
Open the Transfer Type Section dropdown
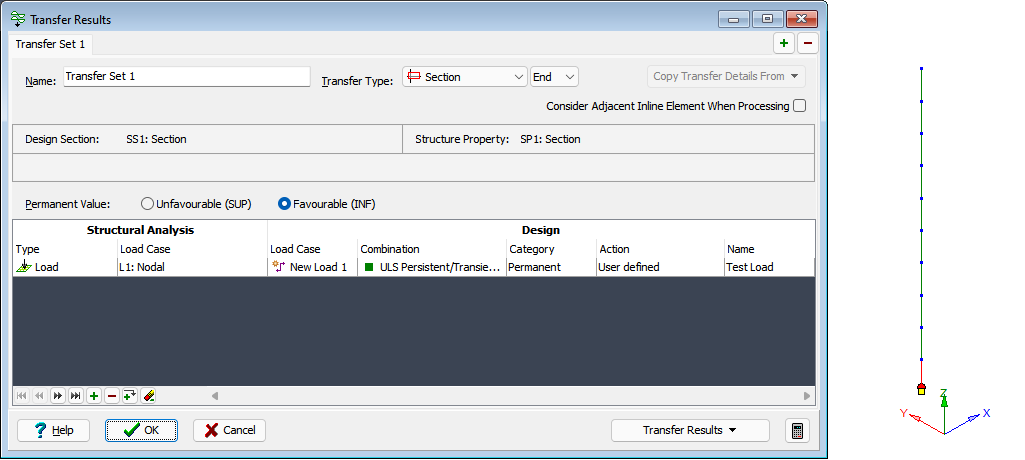click(x=465, y=76)
